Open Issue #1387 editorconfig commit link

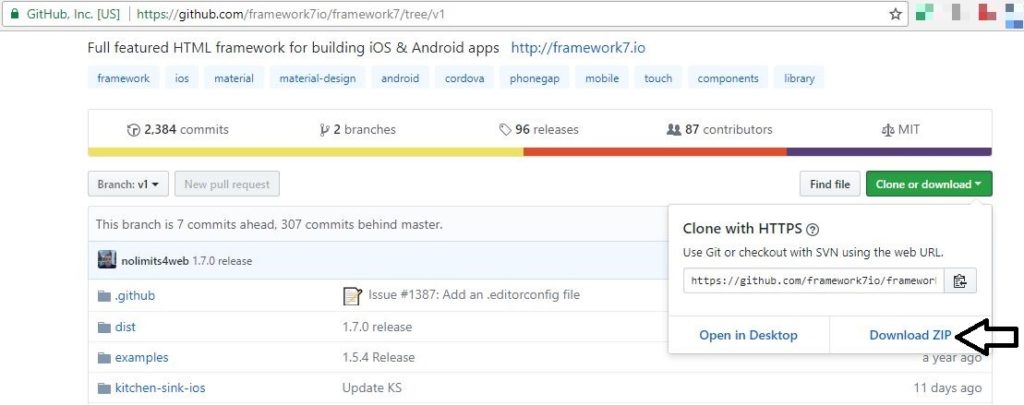(x=474, y=295)
